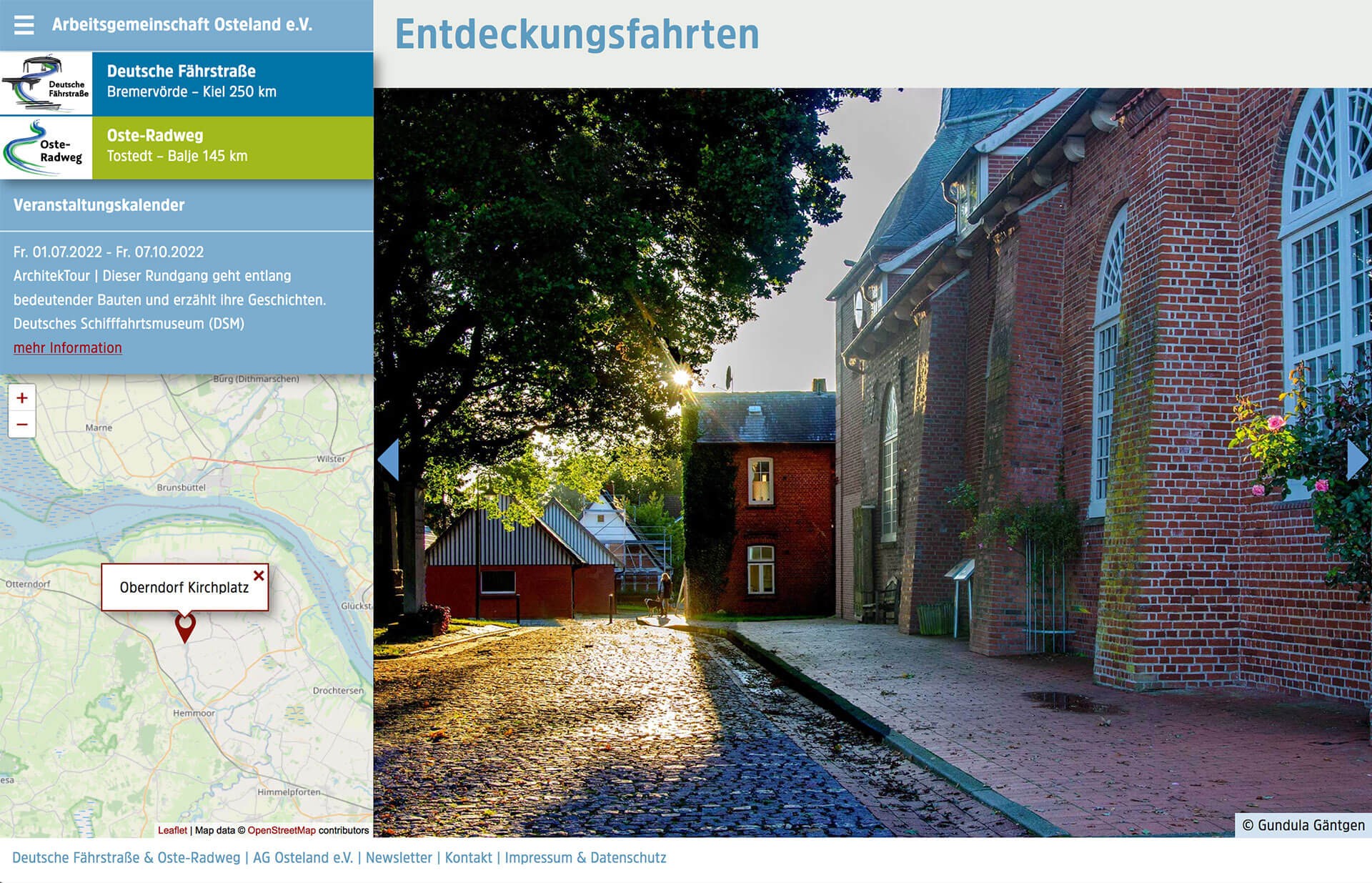Click the Leaflet attribution link

pos(172,830)
